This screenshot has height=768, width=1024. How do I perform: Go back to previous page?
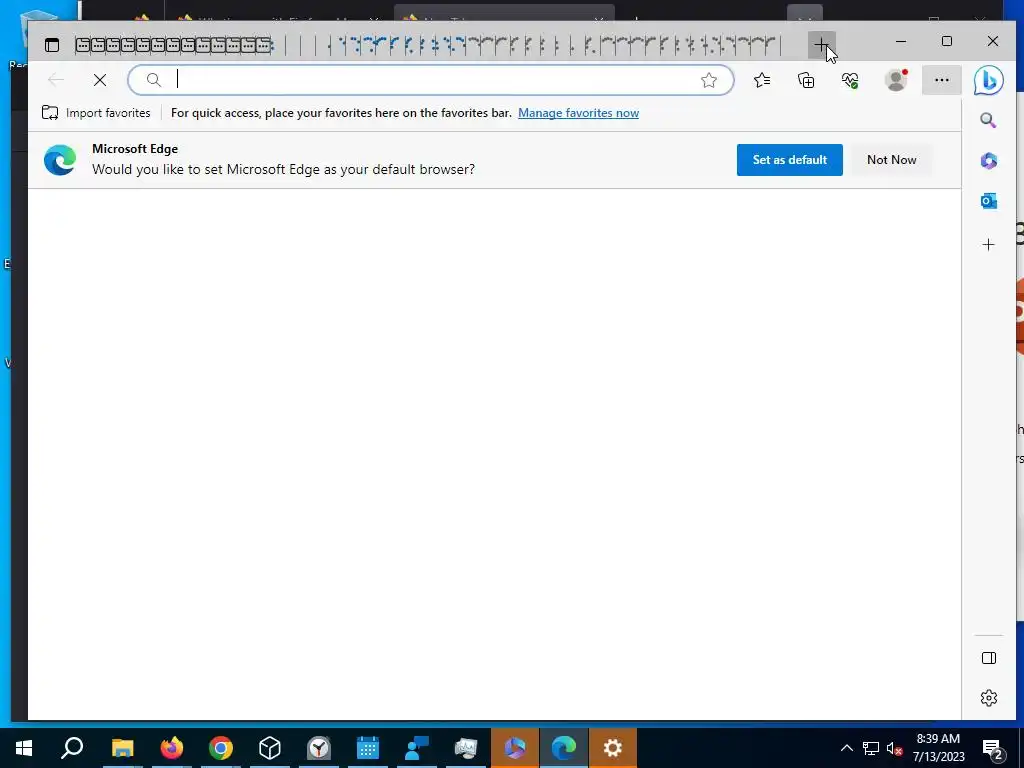56,80
